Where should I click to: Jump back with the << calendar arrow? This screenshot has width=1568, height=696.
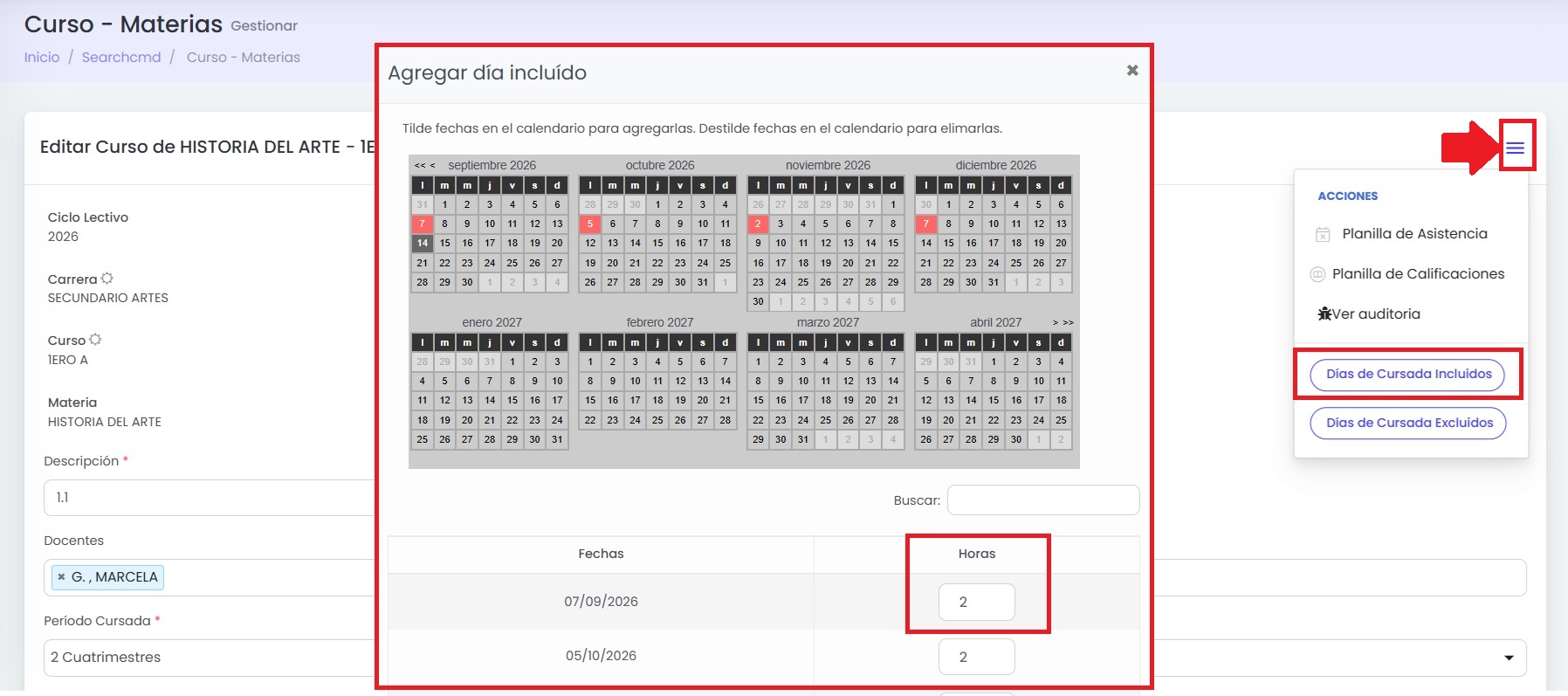click(420, 165)
